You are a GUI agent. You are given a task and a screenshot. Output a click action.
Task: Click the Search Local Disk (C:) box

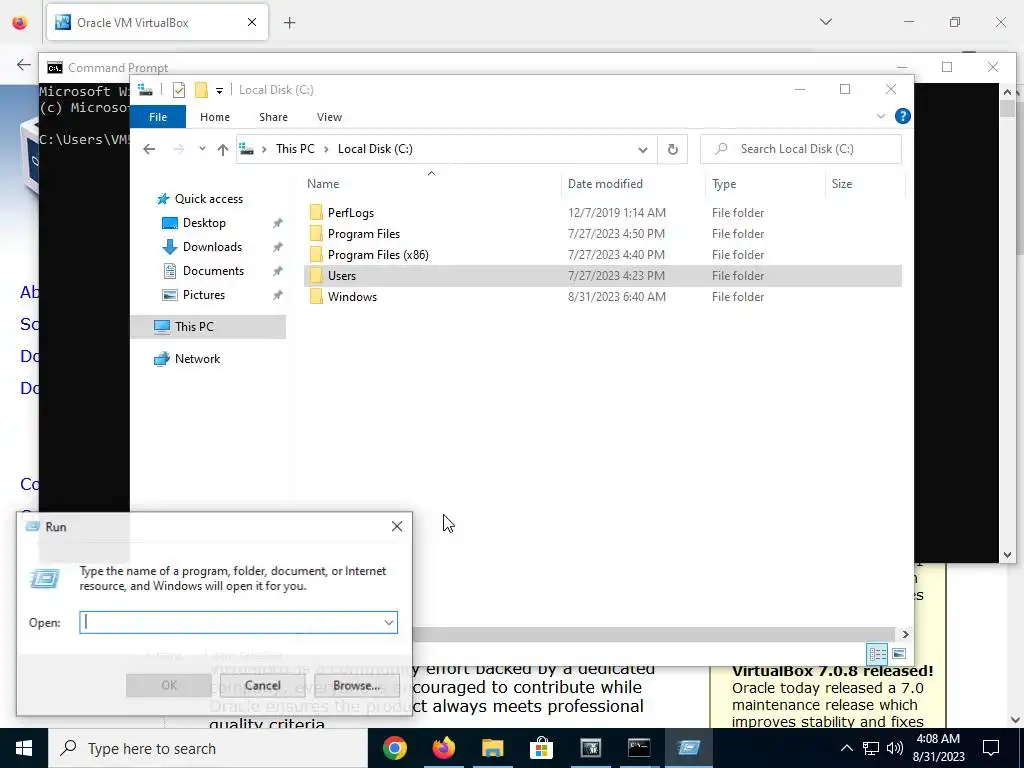pos(801,149)
